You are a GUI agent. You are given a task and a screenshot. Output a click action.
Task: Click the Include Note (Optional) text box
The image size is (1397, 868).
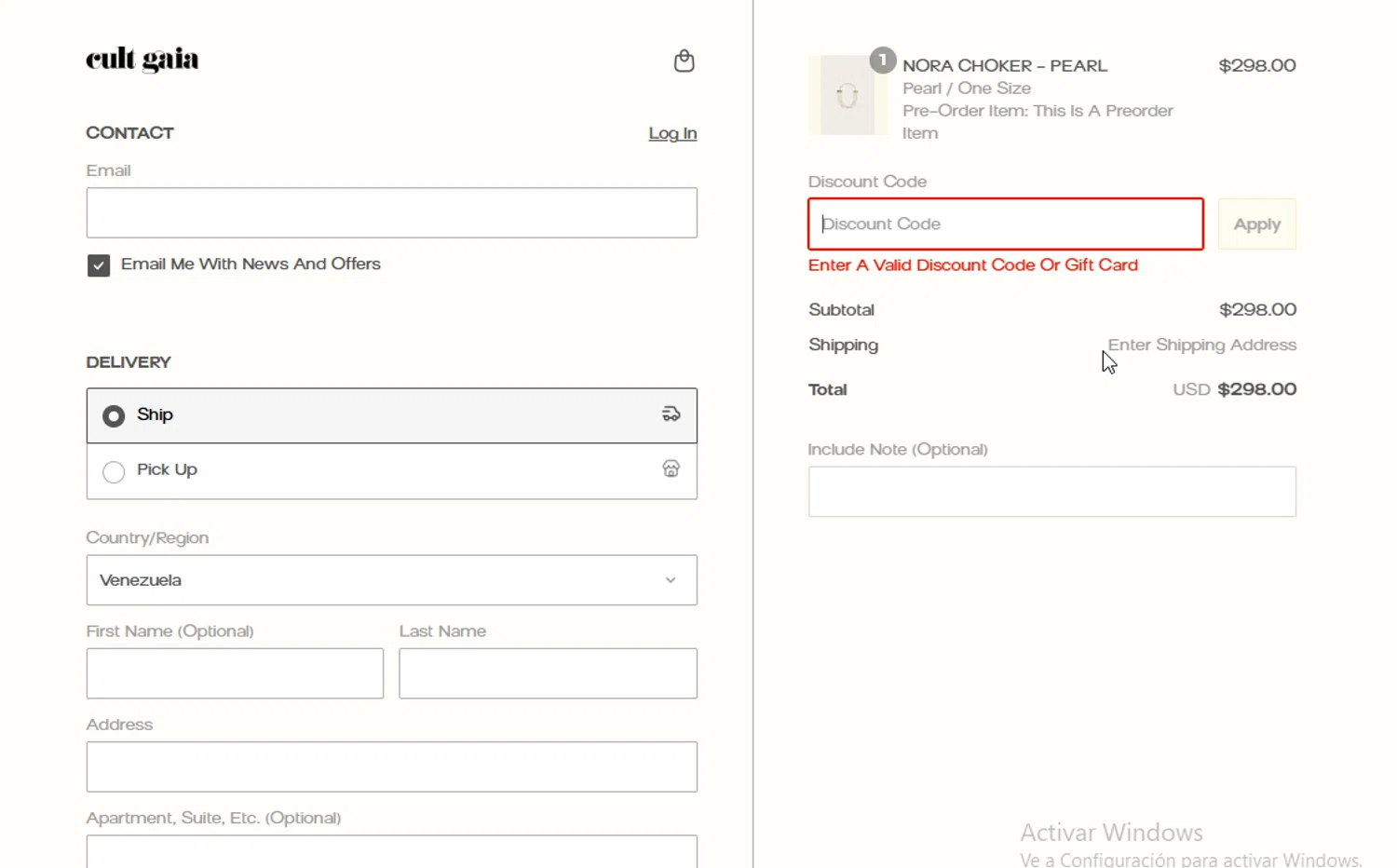(1052, 492)
